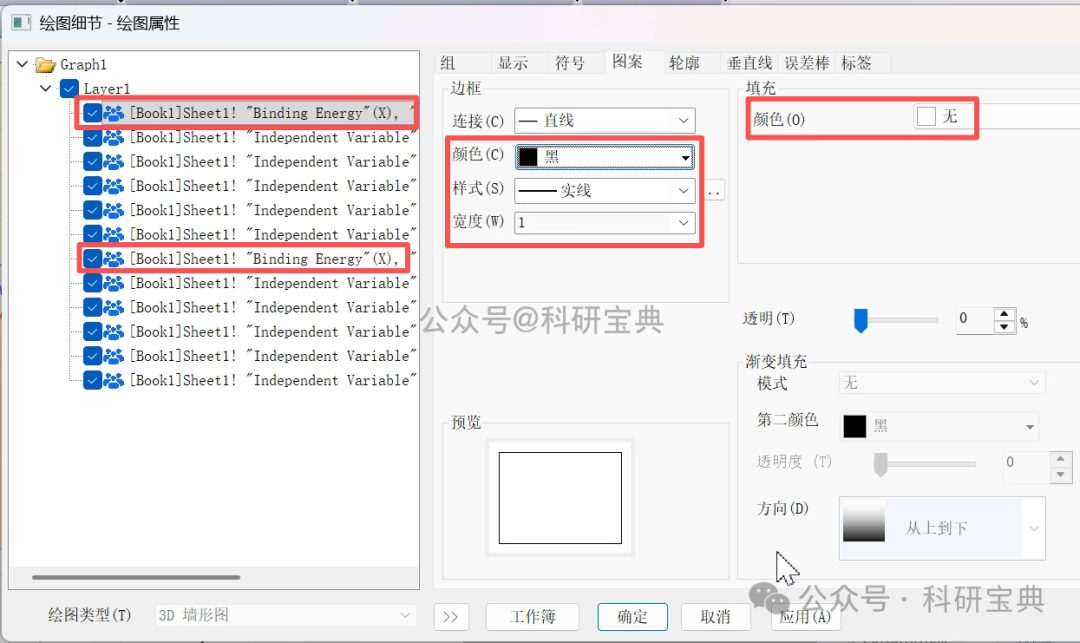Viewport: 1080px width, 643px height.
Task: Open the 绘图类型 plot type dropdown
Action: coord(405,617)
